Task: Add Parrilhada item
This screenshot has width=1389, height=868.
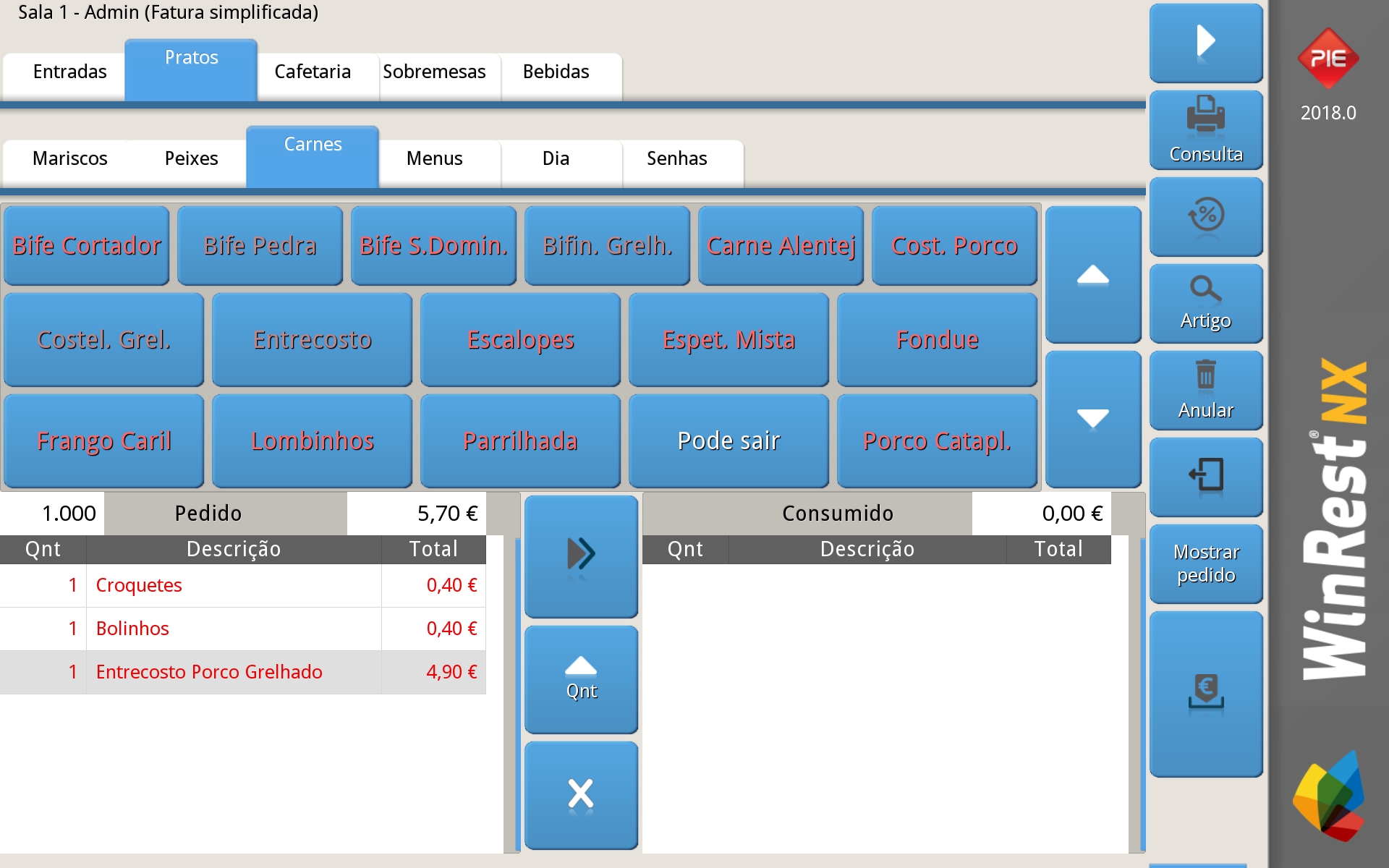Action: click(520, 441)
